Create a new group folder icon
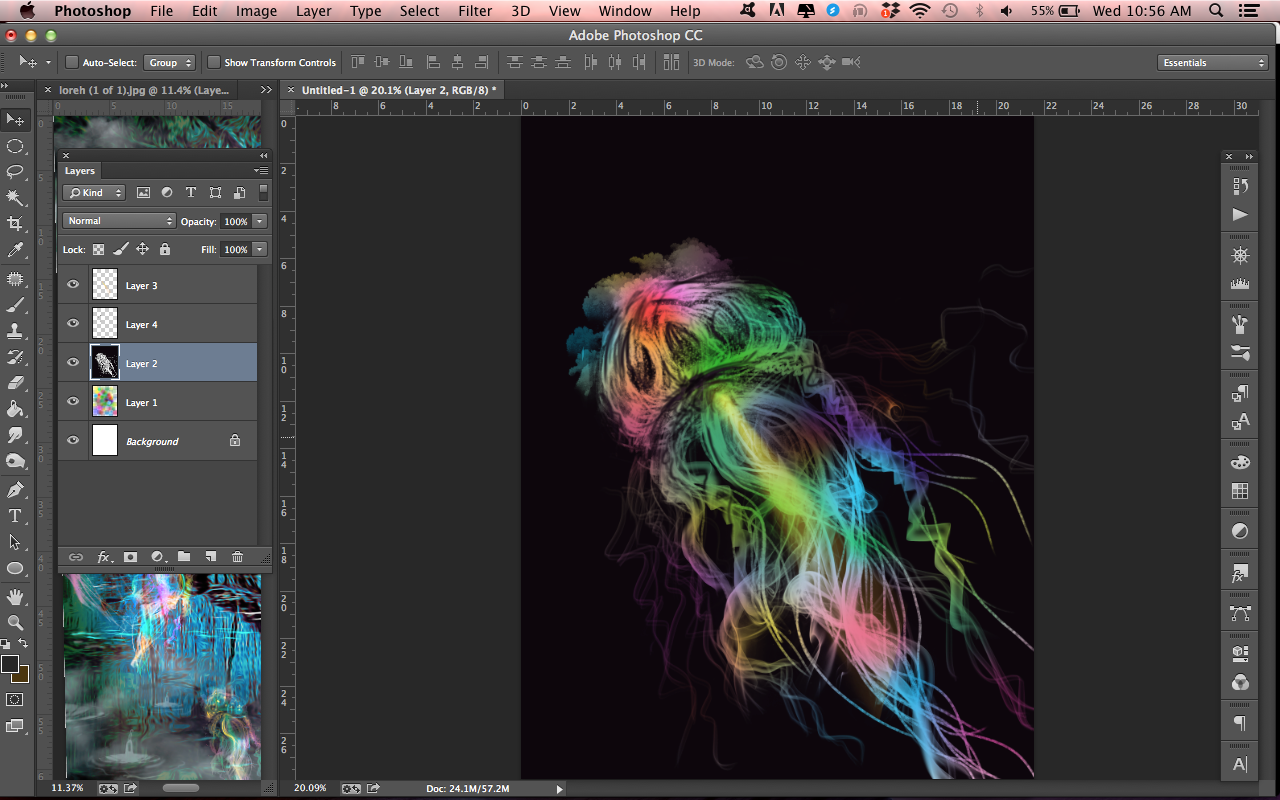This screenshot has height=800, width=1280. [184, 557]
